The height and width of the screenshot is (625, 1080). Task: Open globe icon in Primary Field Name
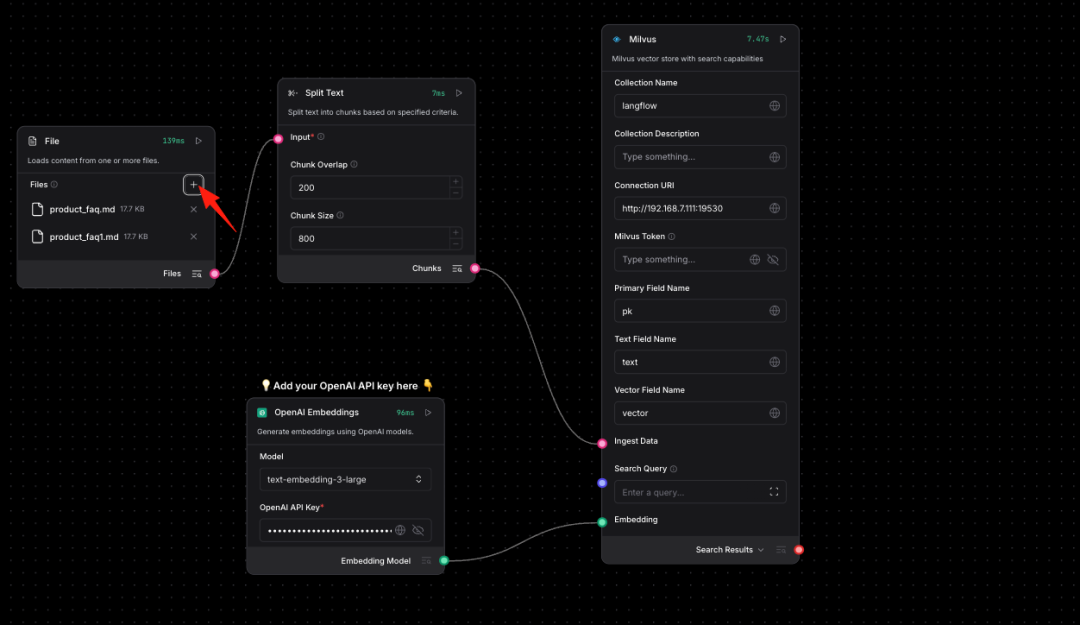775,311
